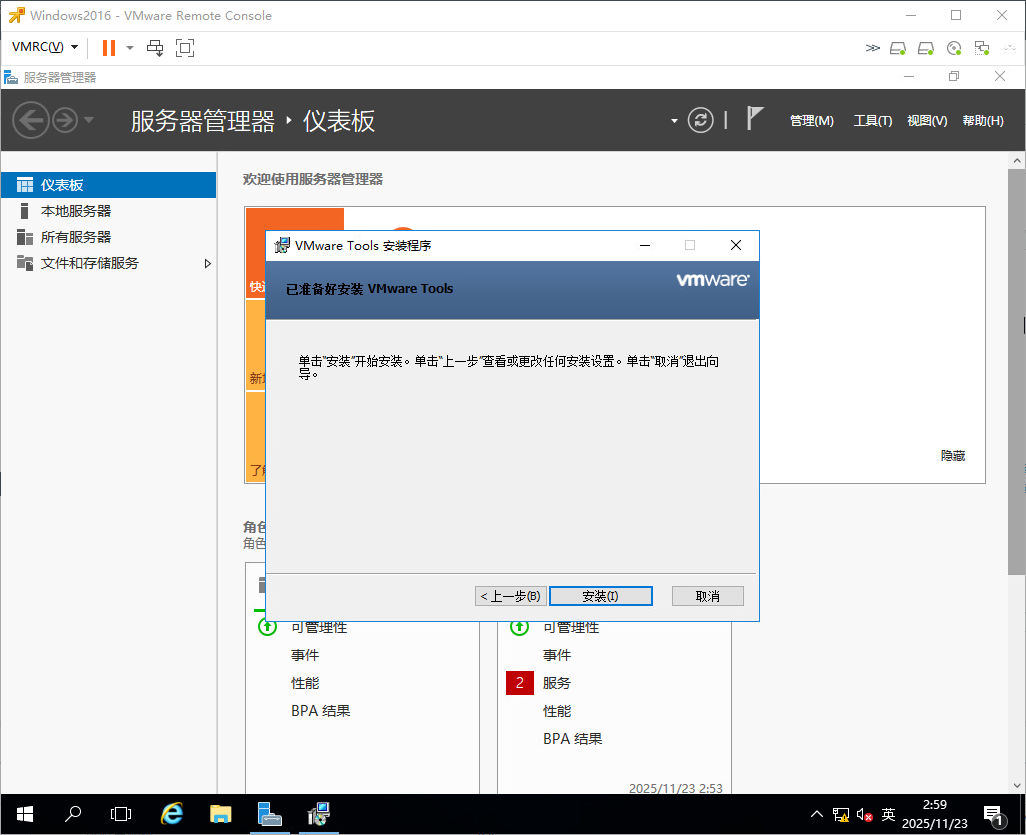
Task: Send Ctrl+Alt+Del to the virtual machine
Action: point(155,48)
